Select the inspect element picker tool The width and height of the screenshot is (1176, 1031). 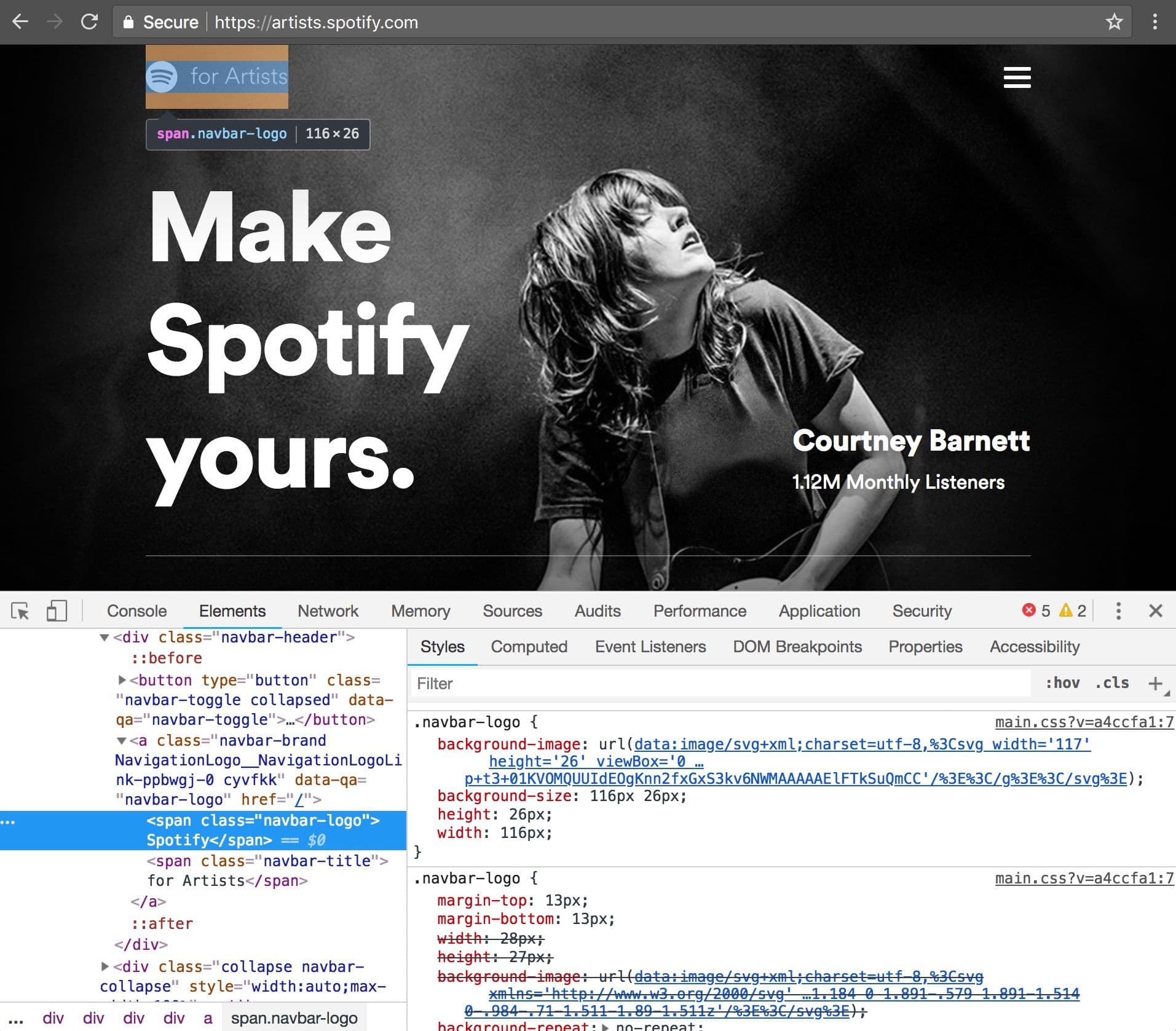[20, 610]
